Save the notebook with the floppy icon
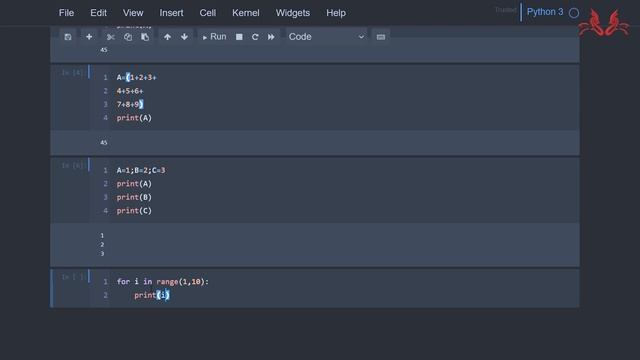This screenshot has width=640, height=360. pos(68,37)
